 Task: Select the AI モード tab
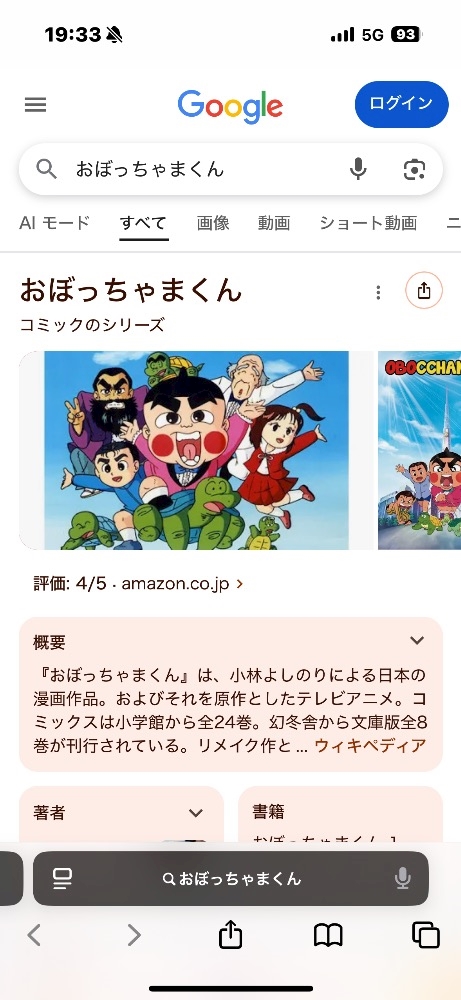54,223
